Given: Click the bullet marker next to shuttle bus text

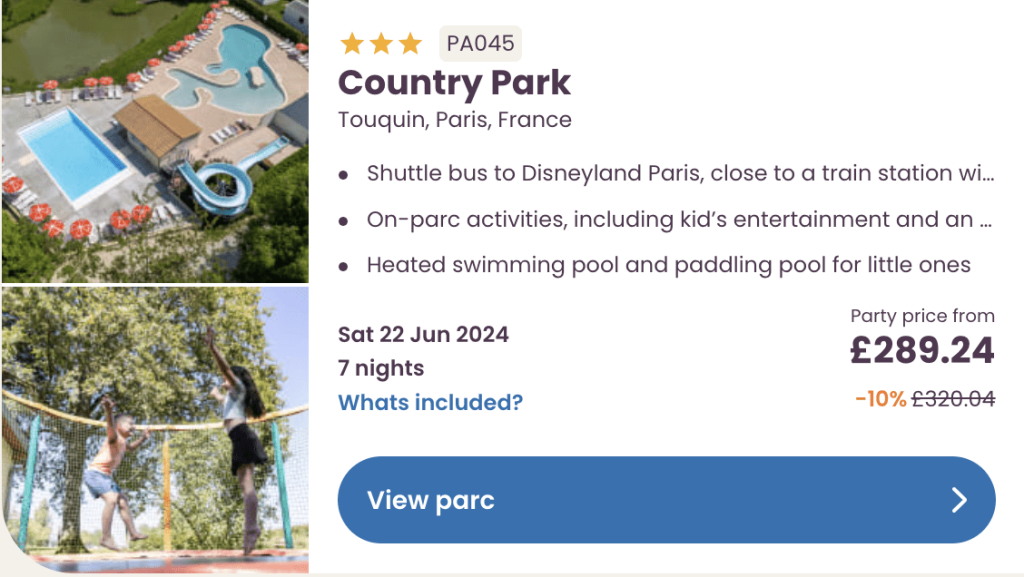Looking at the screenshot, I should 345,172.
